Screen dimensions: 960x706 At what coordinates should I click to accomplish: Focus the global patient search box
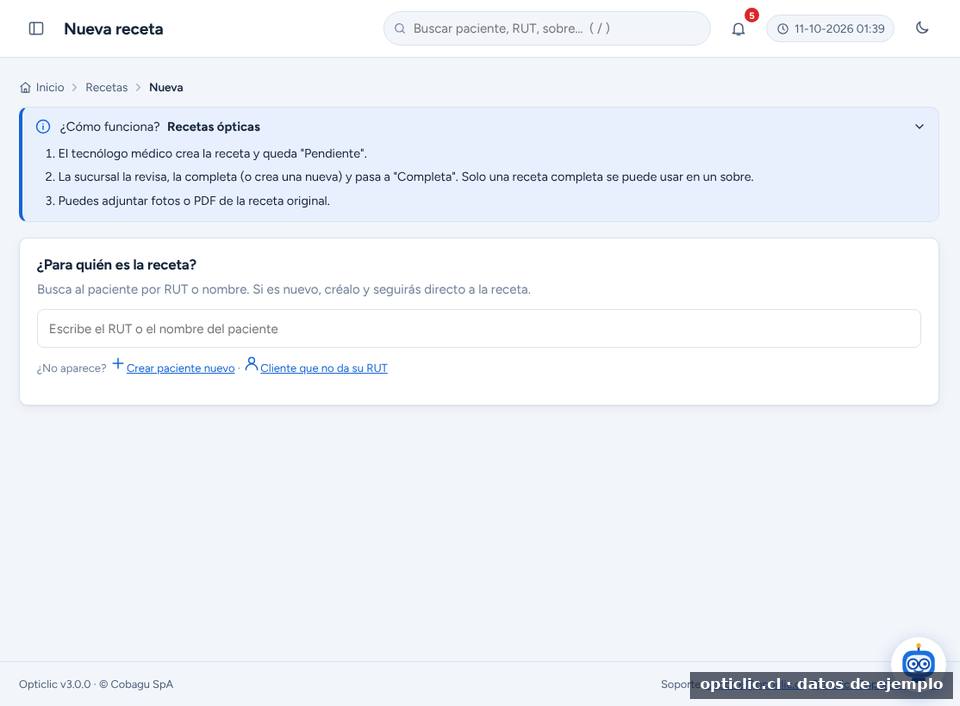547,29
